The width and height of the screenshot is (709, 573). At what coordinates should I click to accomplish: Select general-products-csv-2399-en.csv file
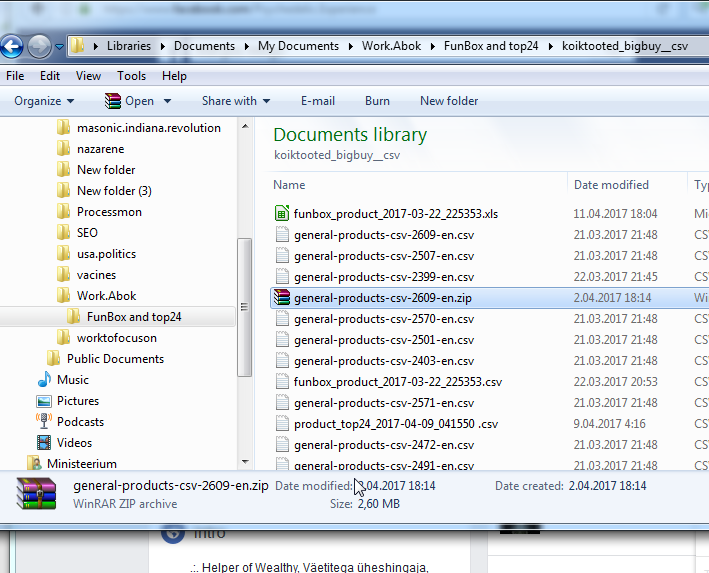tap(384, 277)
